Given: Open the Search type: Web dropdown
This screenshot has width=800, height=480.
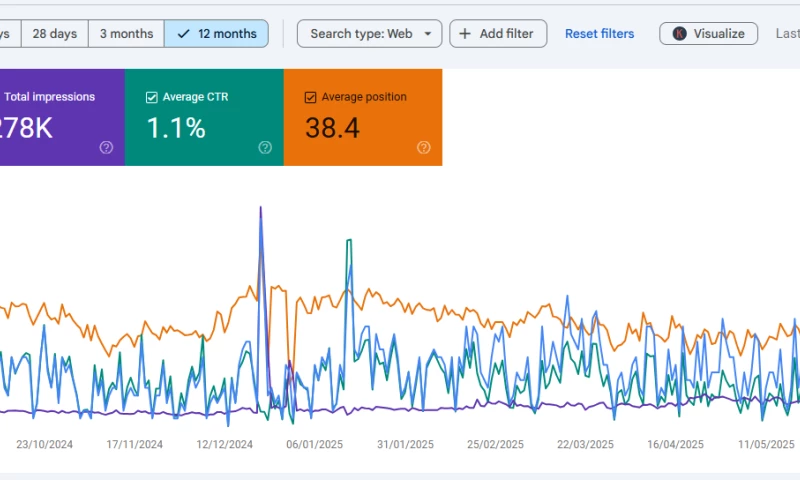Looking at the screenshot, I should [369, 34].
